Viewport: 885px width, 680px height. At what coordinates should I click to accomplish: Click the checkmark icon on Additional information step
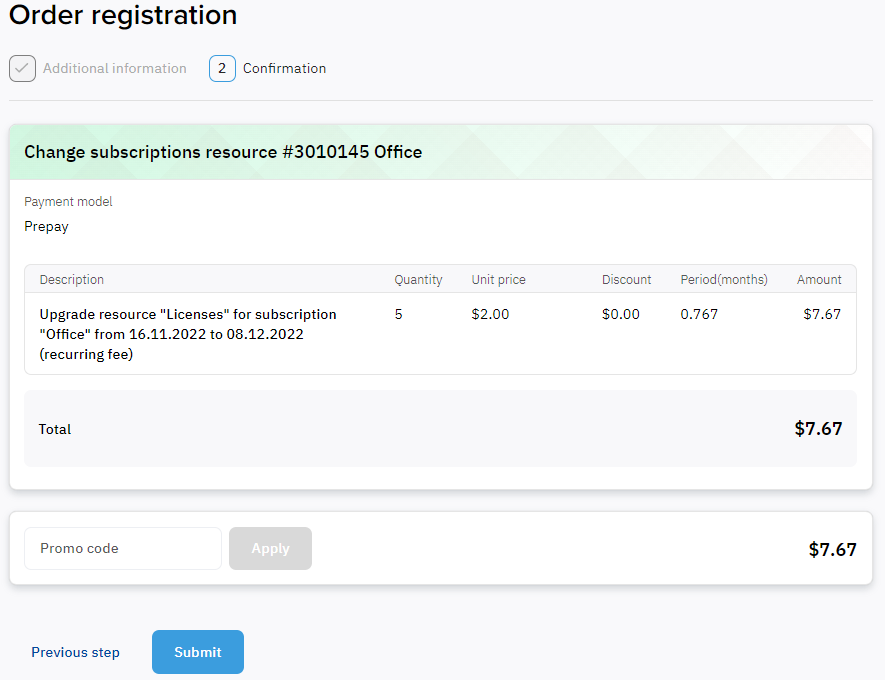[x=22, y=68]
